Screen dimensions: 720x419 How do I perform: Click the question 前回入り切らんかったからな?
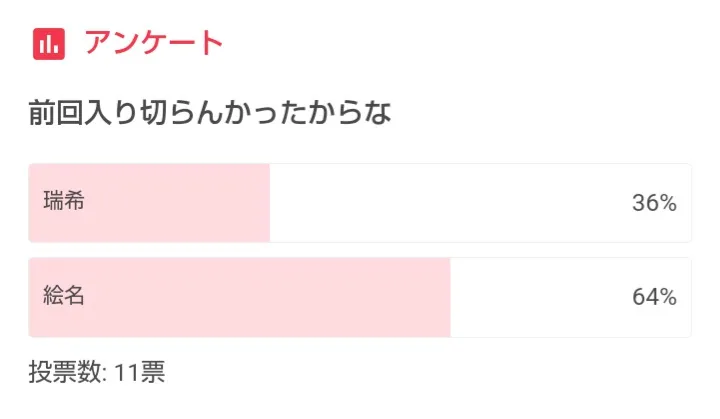tap(210, 113)
